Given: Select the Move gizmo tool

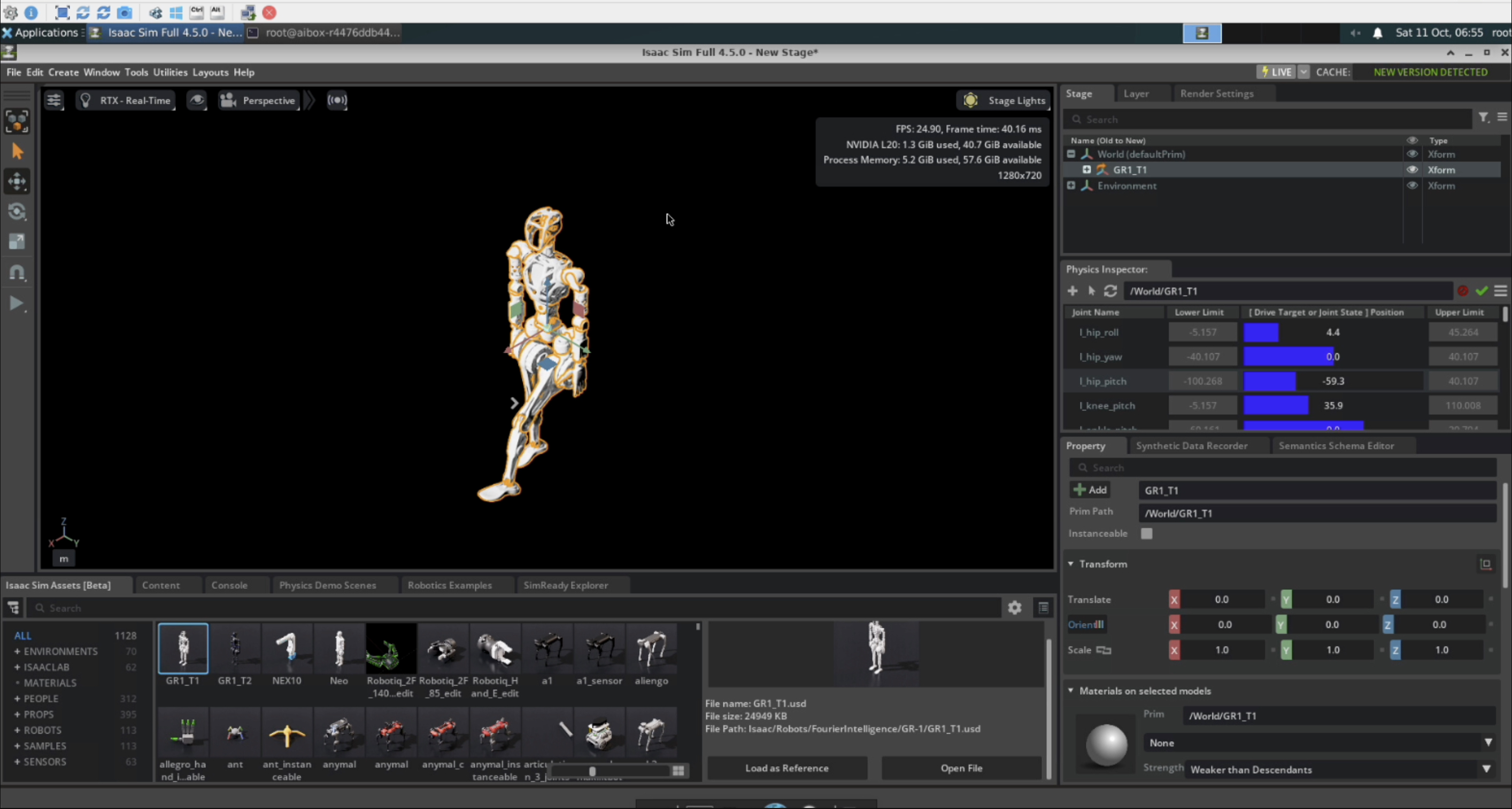Looking at the screenshot, I should [x=17, y=181].
